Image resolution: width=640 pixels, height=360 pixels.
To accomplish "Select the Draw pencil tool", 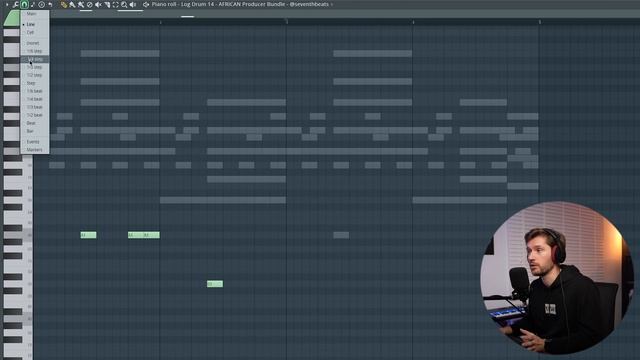I will [x=64, y=4].
